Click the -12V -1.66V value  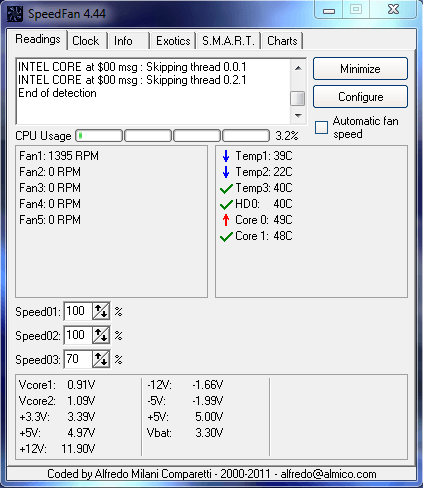tap(207, 385)
